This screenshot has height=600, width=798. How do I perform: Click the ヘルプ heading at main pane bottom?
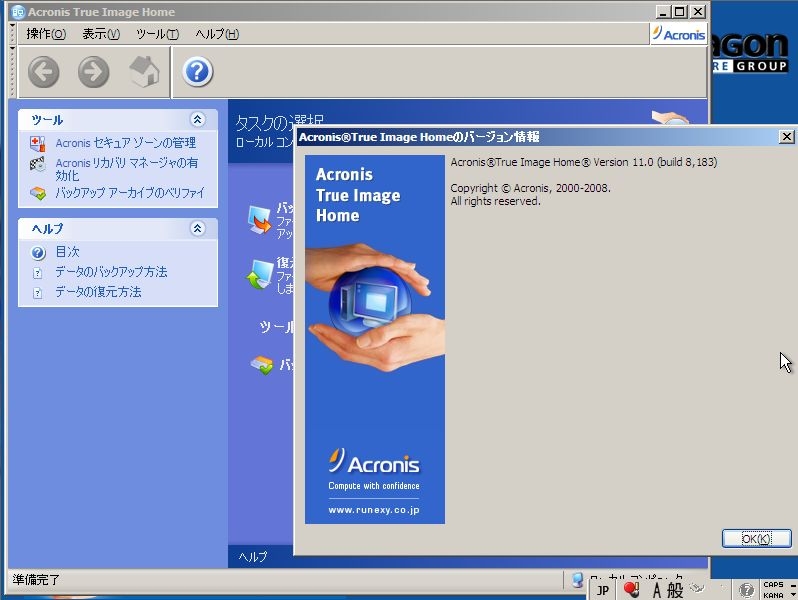click(x=252, y=557)
